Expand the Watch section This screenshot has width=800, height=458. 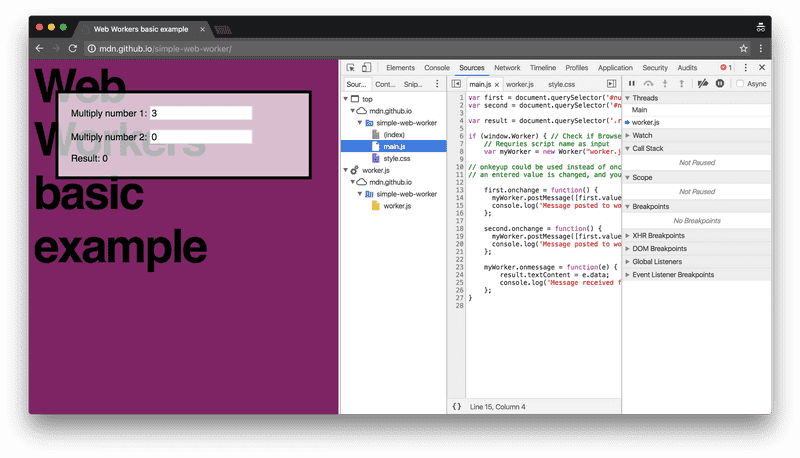(x=642, y=135)
